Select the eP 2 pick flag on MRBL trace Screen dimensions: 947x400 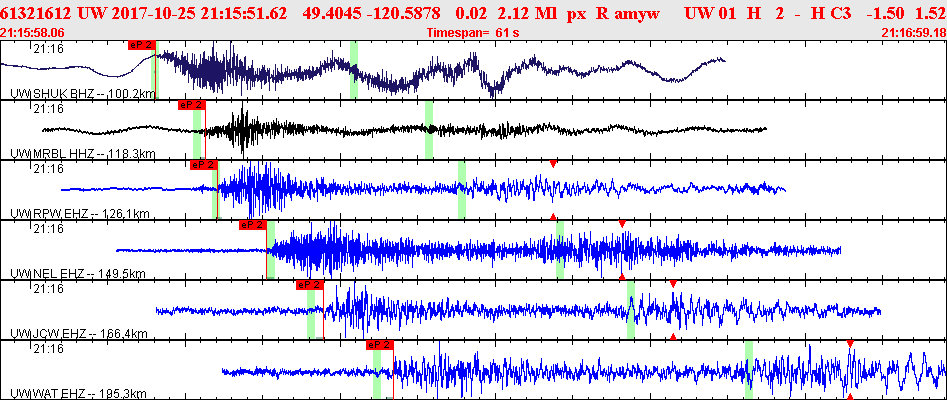coord(192,105)
